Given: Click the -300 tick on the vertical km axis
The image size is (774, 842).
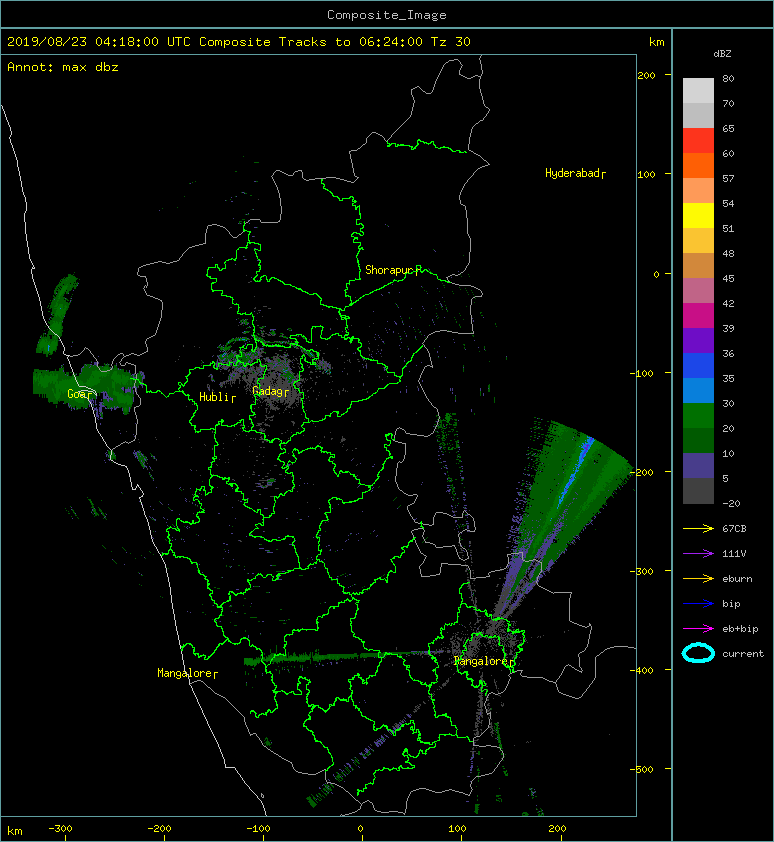Looking at the screenshot, I should tap(642, 571).
